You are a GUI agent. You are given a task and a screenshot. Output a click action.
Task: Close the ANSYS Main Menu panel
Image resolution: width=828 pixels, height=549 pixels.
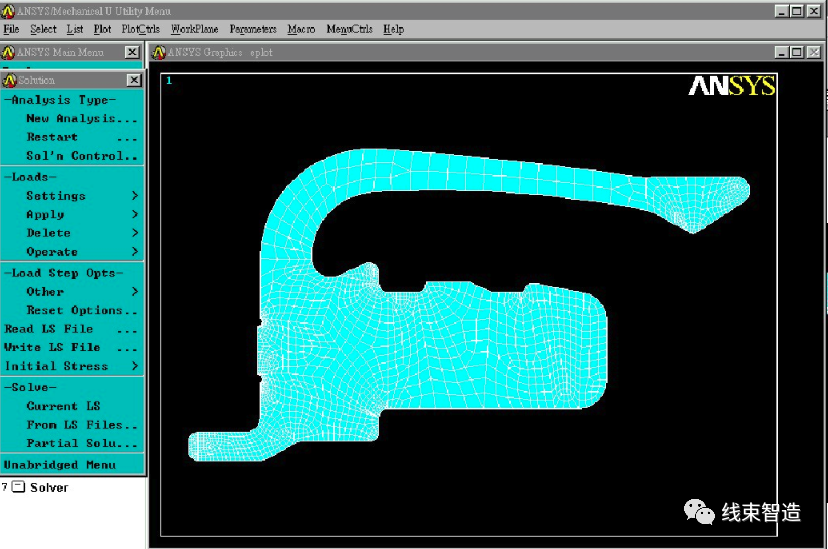pos(132,52)
